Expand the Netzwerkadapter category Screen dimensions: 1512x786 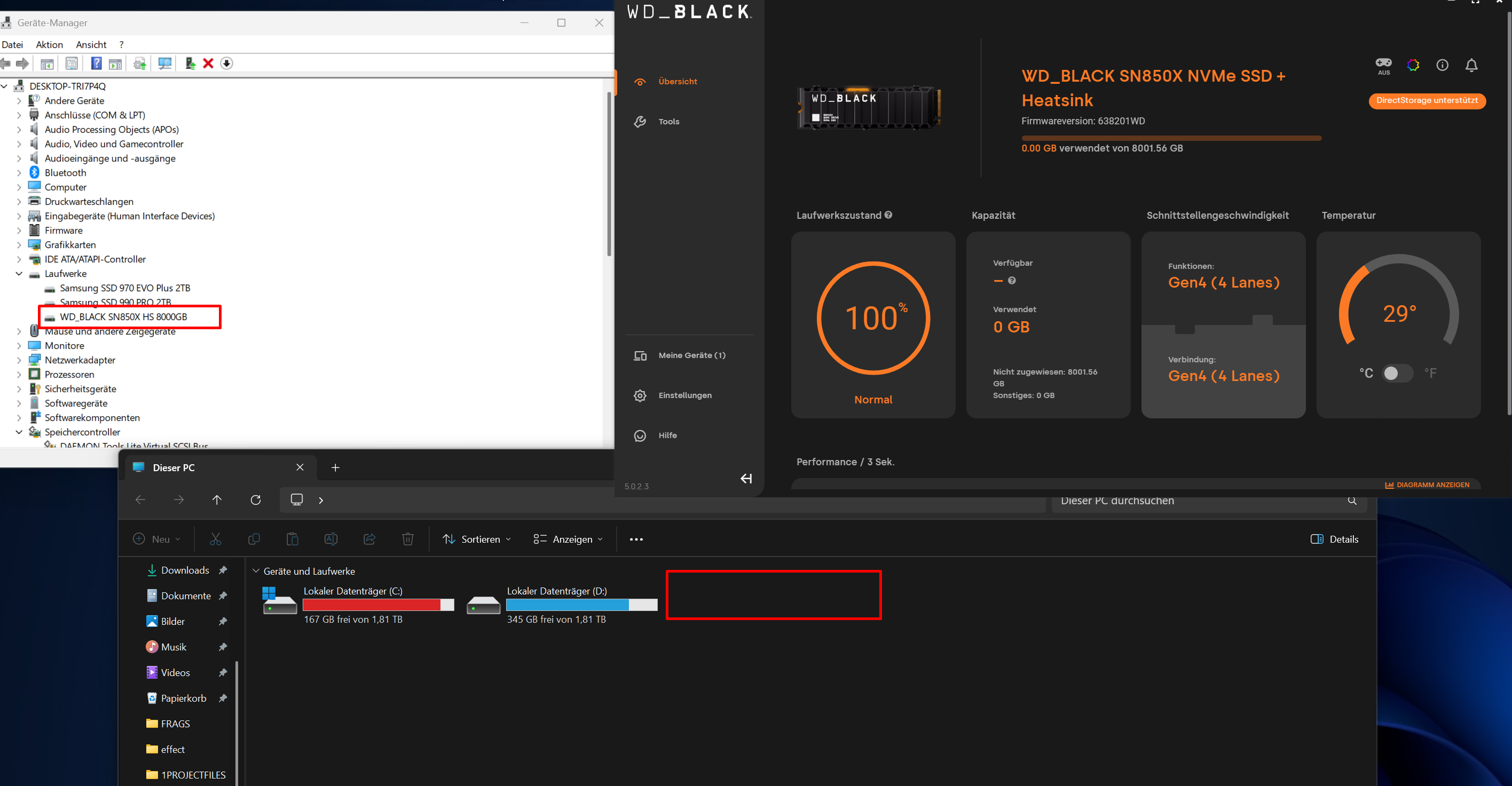(x=19, y=360)
